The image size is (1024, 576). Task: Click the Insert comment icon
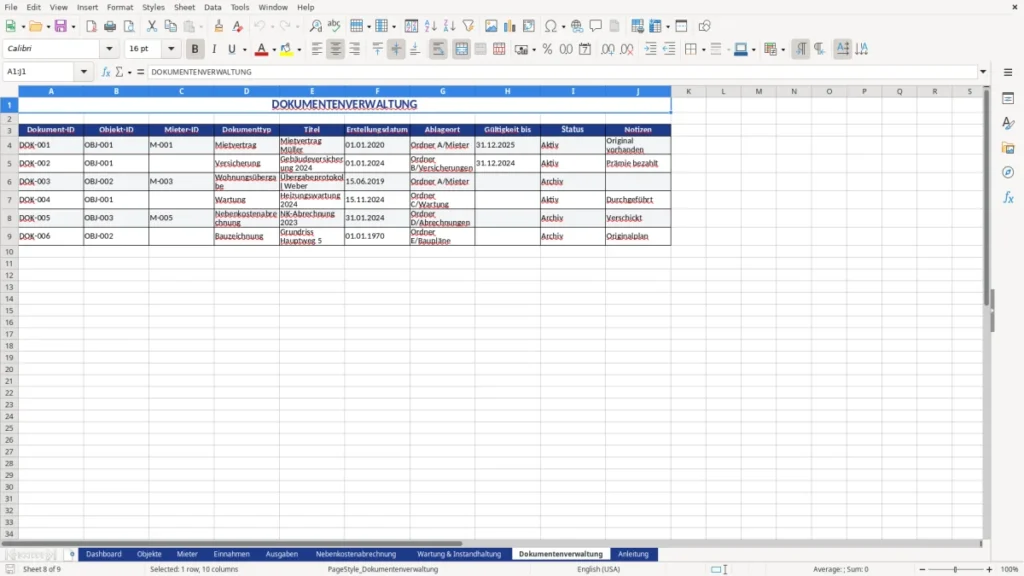tap(596, 26)
